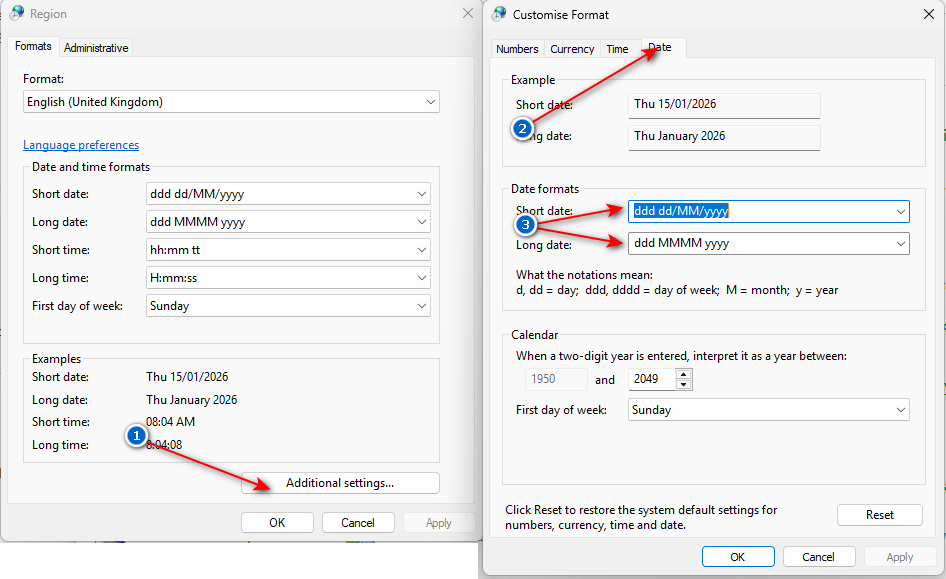Image resolution: width=946 pixels, height=579 pixels.
Task: Click the Region window globe icon
Action: (x=17, y=13)
